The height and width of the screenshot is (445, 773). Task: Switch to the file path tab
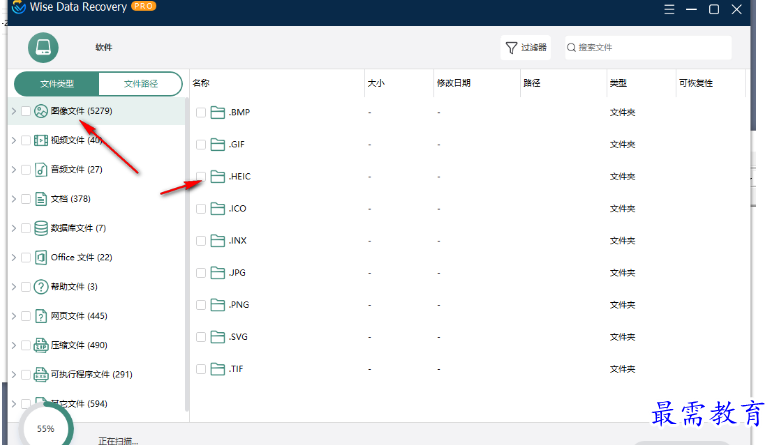[141, 84]
